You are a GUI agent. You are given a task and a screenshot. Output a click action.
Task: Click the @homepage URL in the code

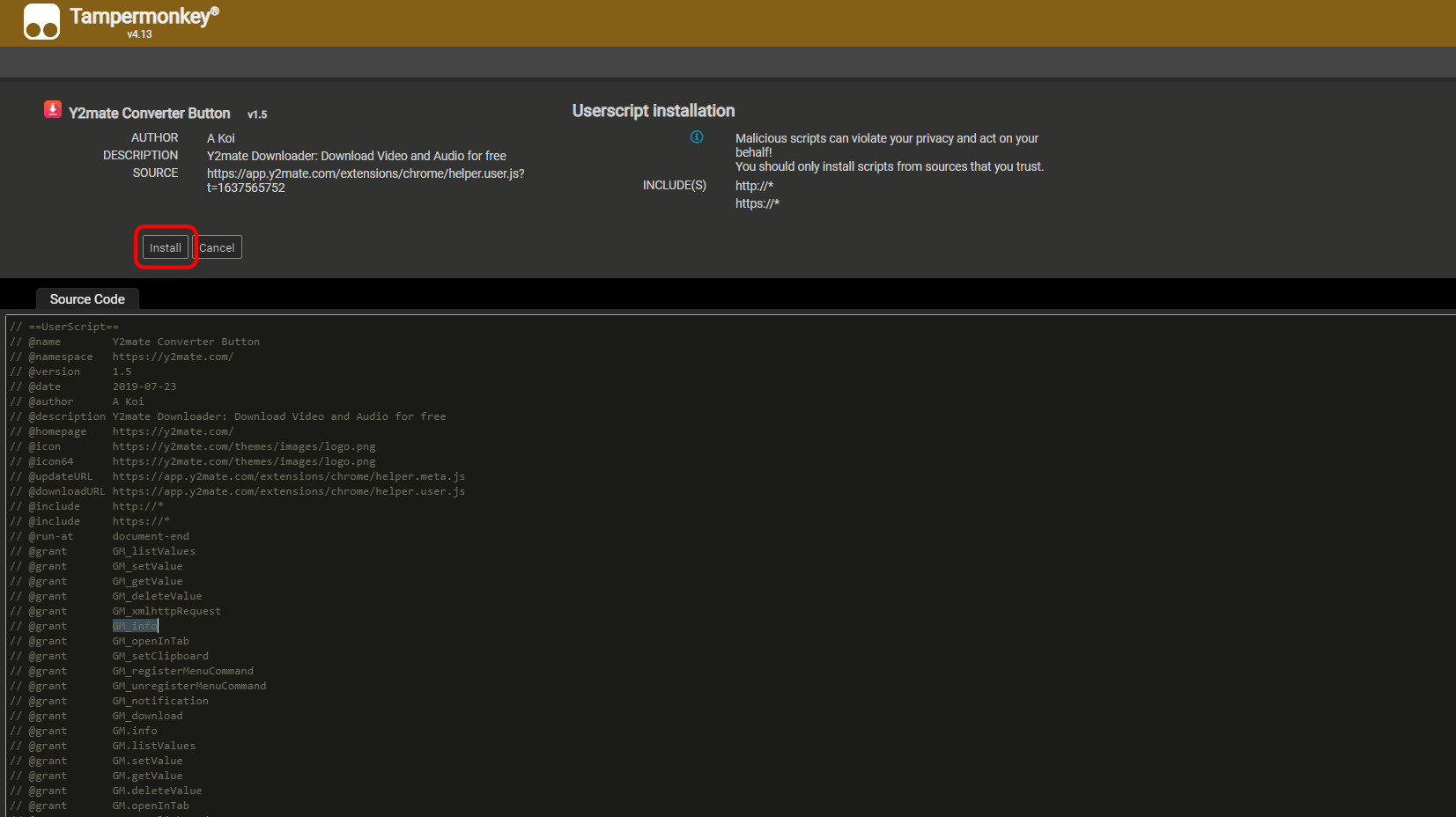(x=173, y=431)
